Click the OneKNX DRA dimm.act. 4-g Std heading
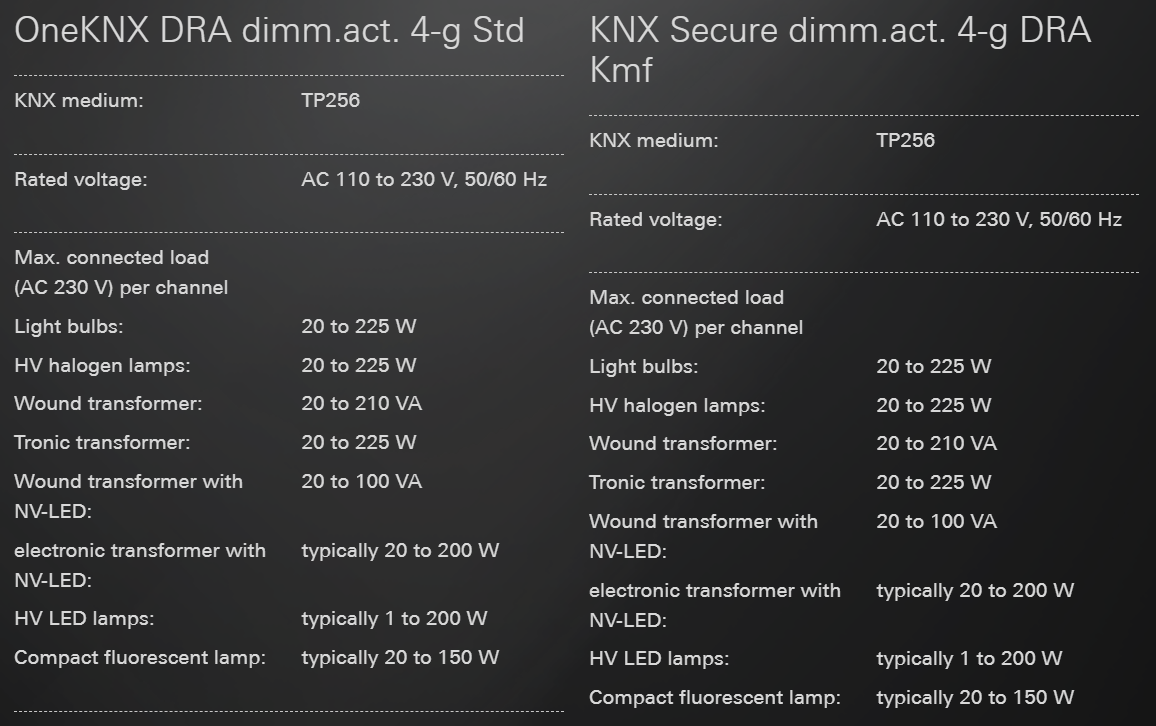 269,31
